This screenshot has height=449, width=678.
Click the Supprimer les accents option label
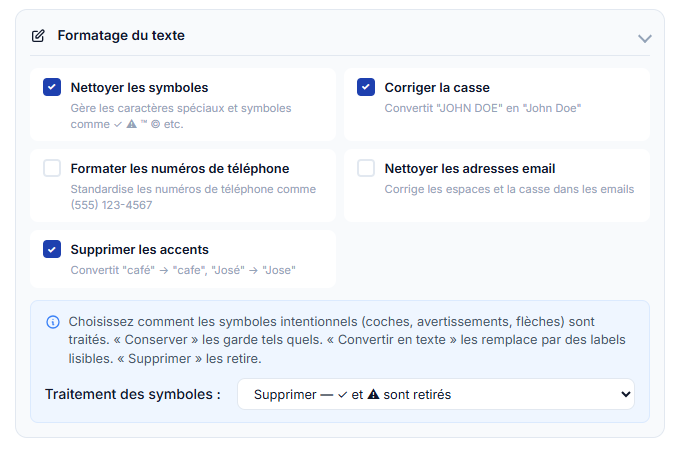(139, 249)
